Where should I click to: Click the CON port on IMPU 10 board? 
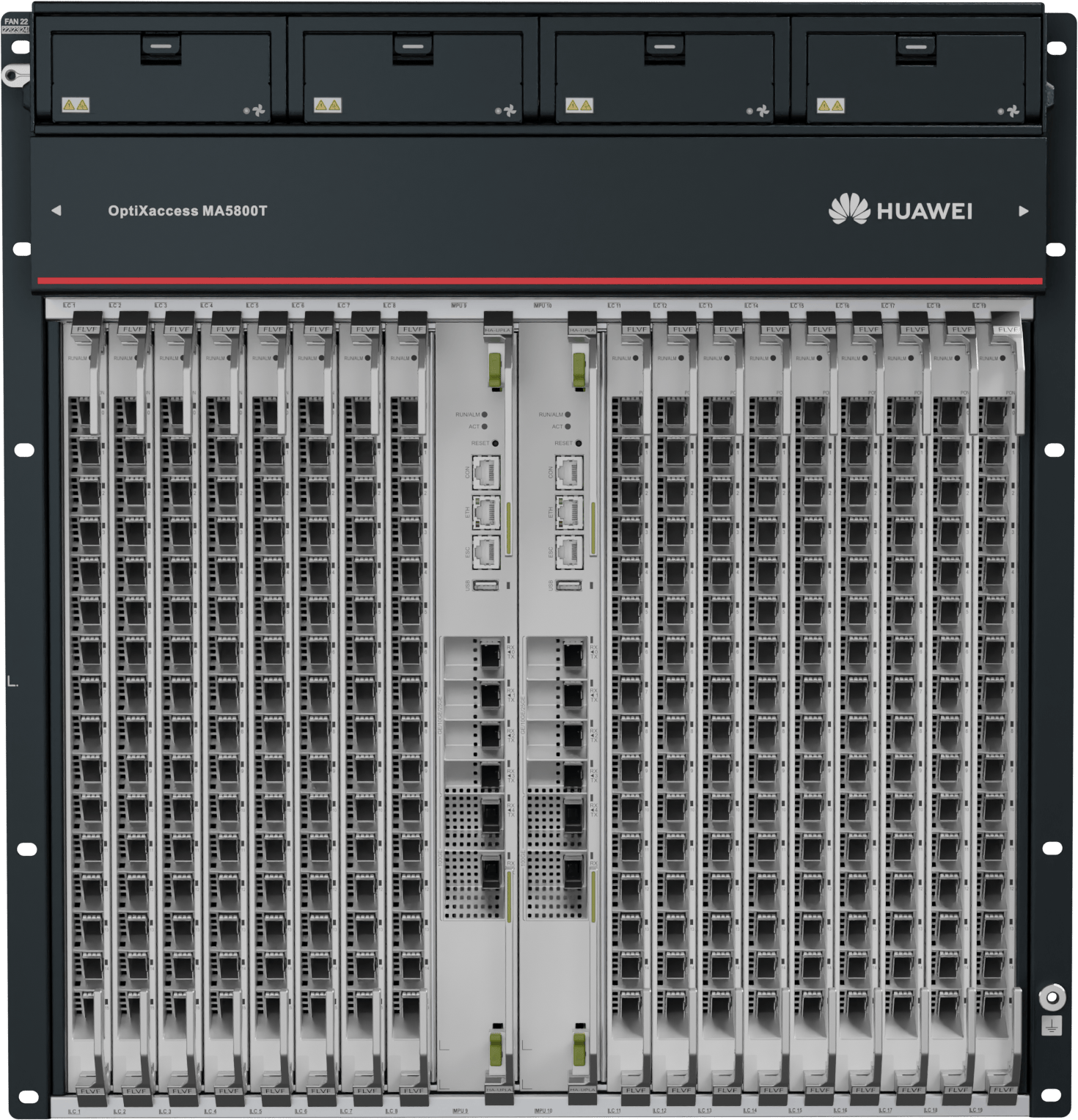[x=569, y=472]
